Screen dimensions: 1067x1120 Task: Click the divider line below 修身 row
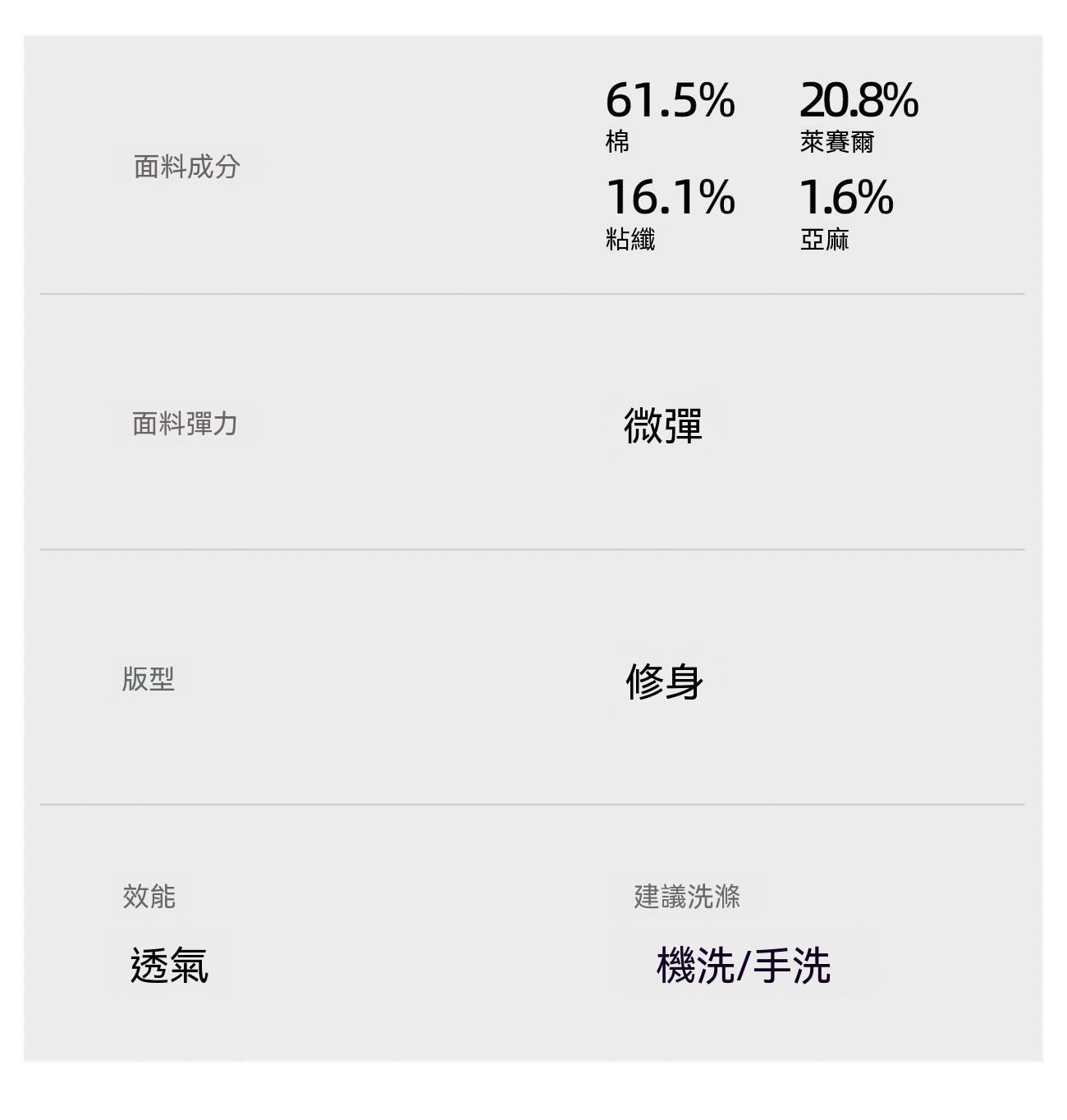coord(532,805)
